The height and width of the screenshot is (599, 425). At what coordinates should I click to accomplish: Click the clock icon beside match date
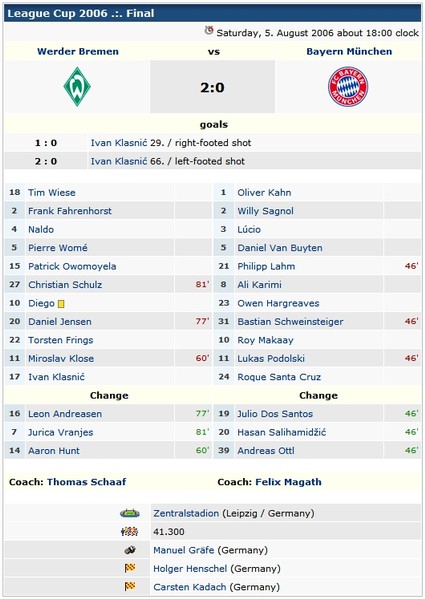209,31
